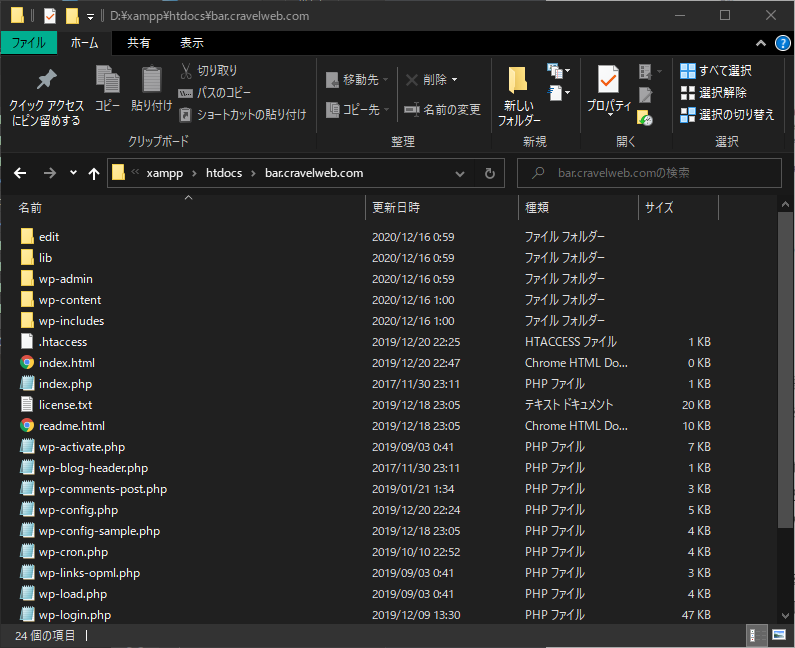Create a New folder
Screen dimensions: 795x648
(x=518, y=95)
